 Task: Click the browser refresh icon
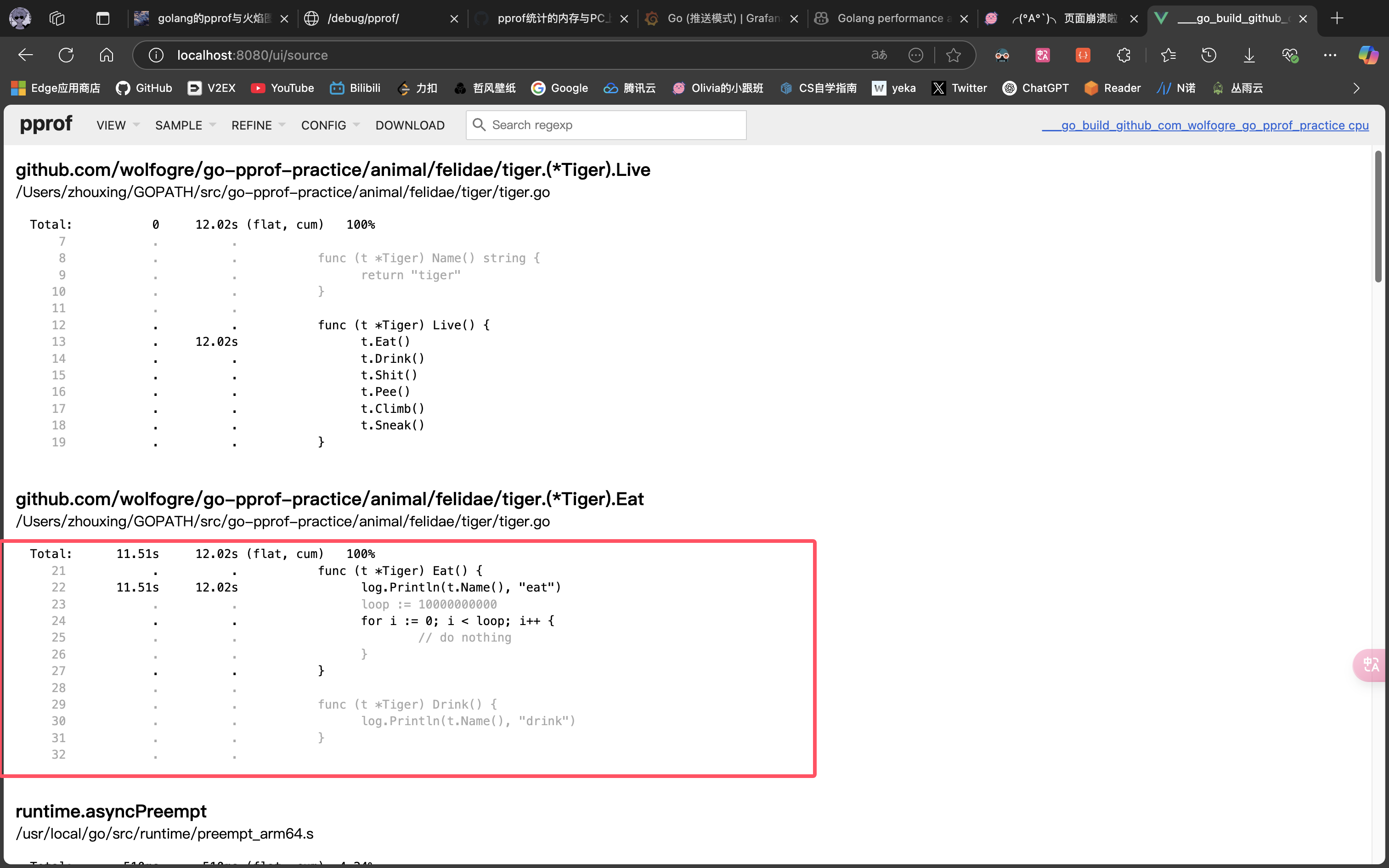coord(66,55)
